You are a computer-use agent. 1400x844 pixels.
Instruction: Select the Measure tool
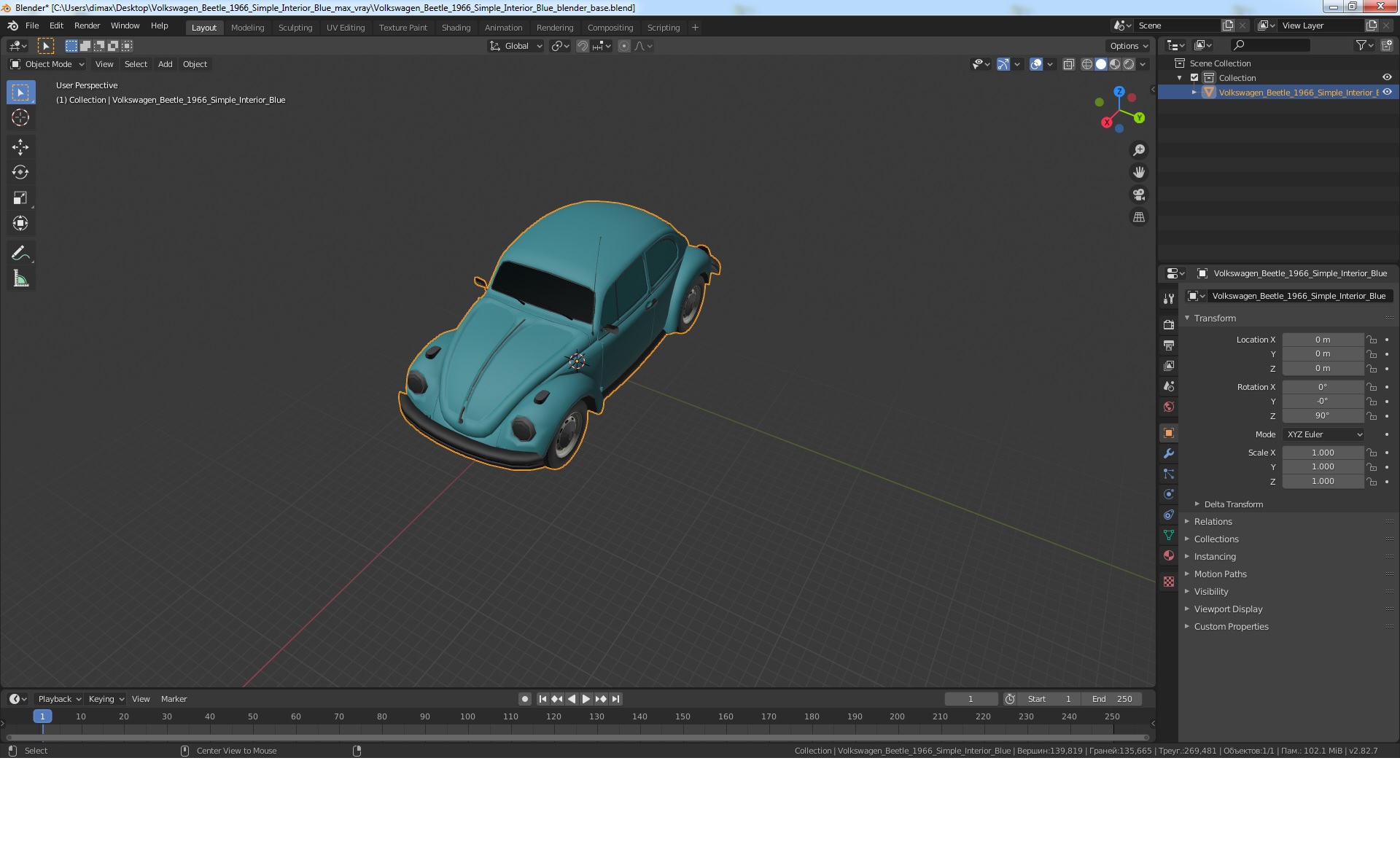(x=20, y=279)
